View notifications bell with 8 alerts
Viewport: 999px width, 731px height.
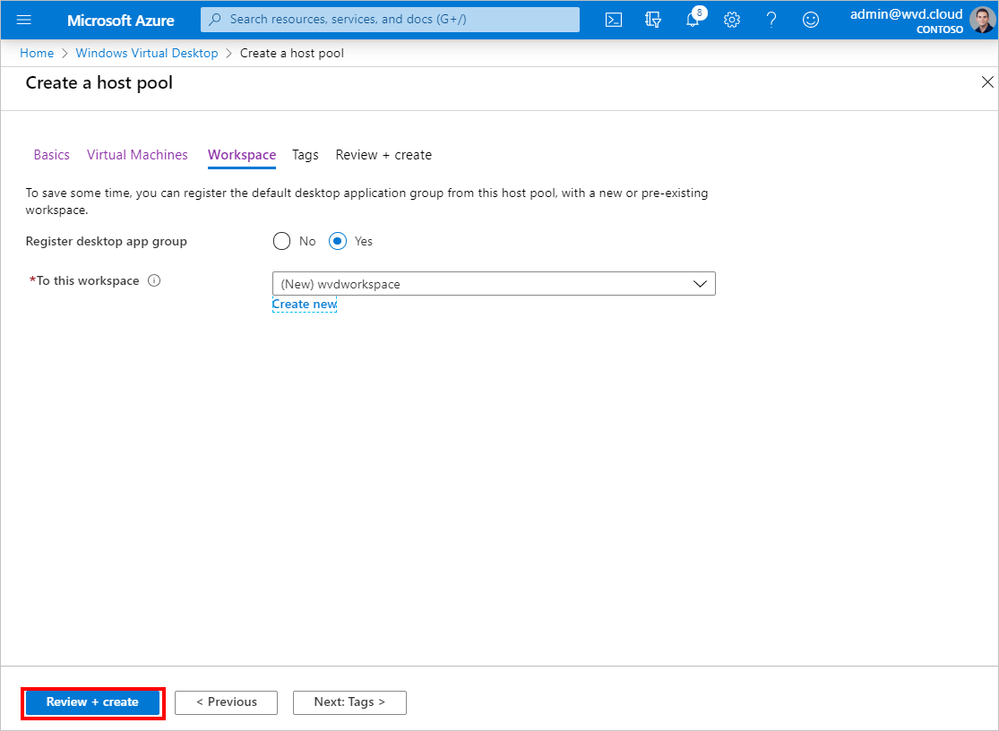coord(694,18)
